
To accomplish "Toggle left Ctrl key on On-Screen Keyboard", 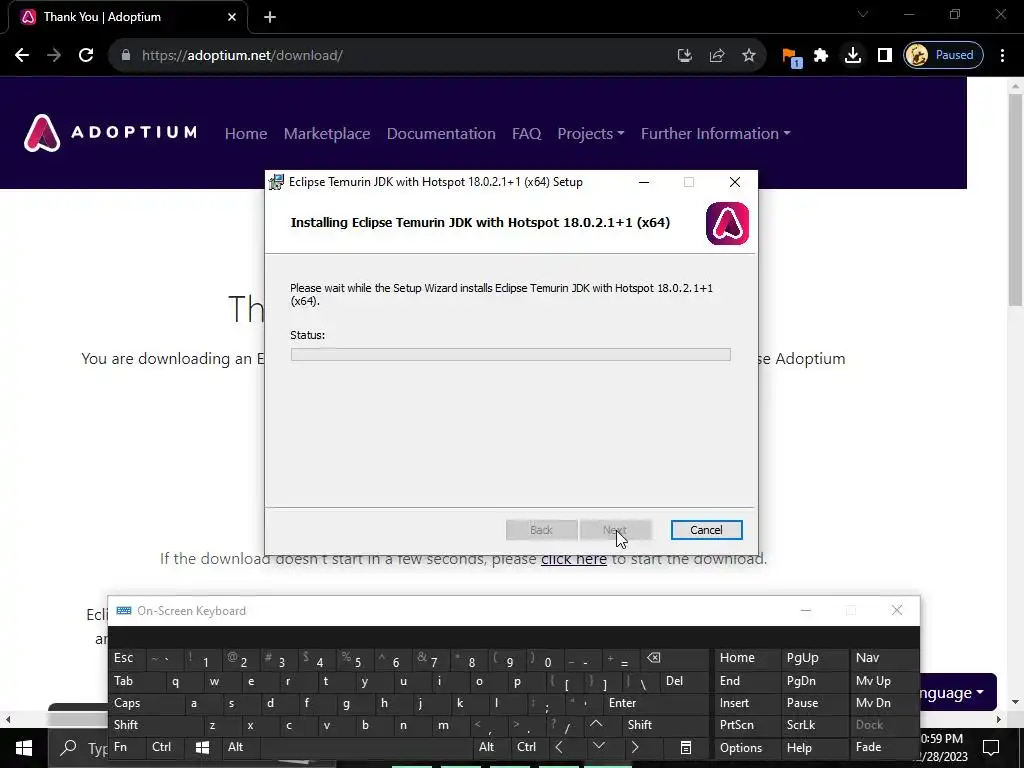I will tap(165, 747).
